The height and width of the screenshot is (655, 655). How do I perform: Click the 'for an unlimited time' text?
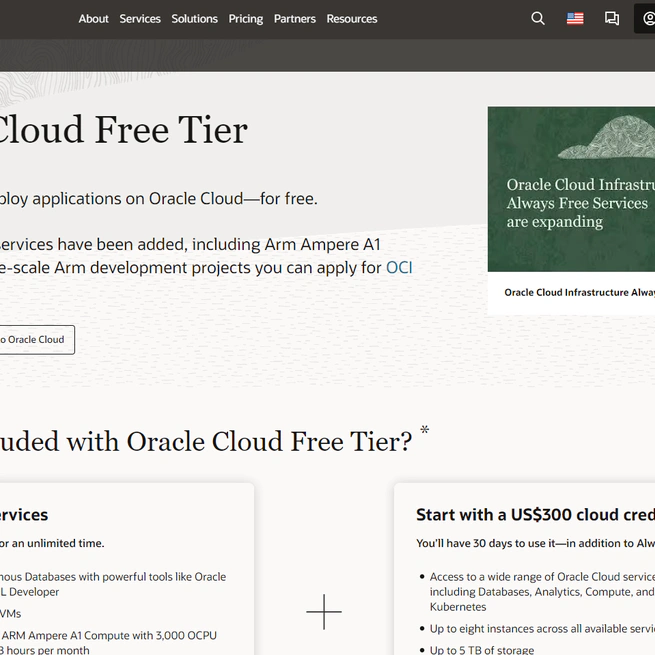point(52,543)
